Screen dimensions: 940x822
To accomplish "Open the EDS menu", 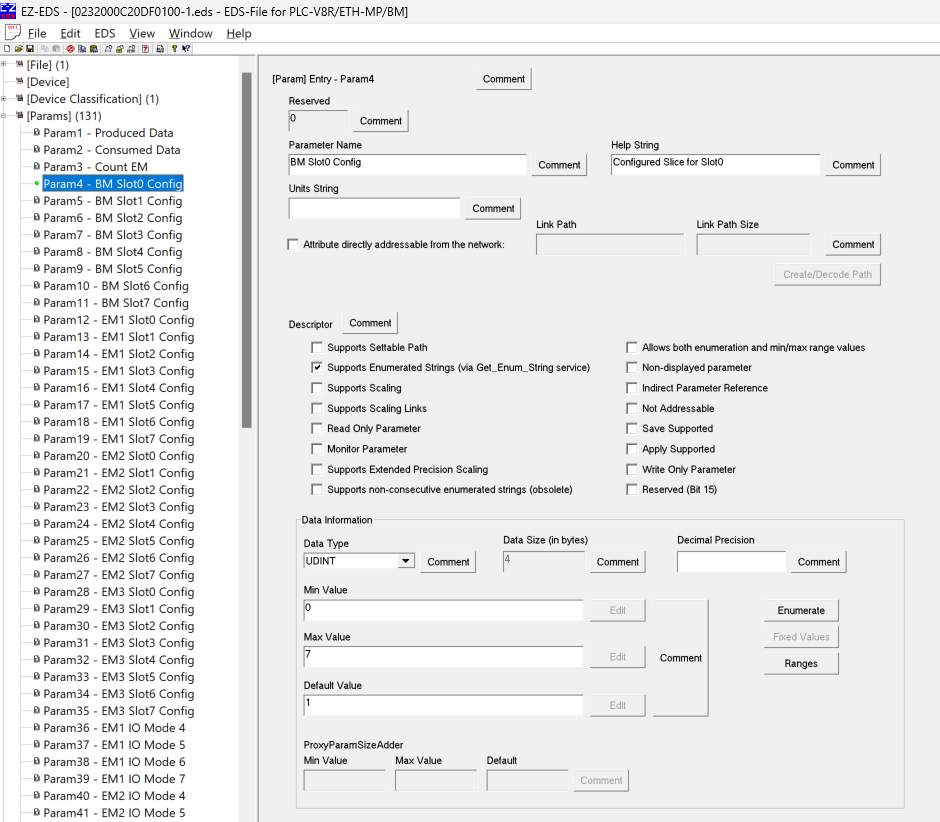I will (x=105, y=34).
